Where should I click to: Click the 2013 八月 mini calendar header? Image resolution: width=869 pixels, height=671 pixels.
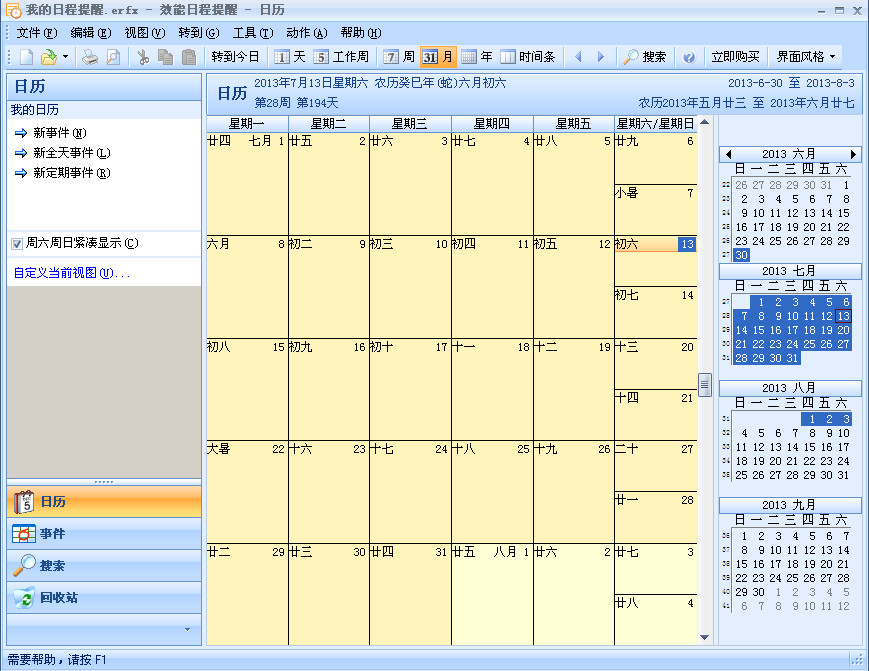[788, 388]
